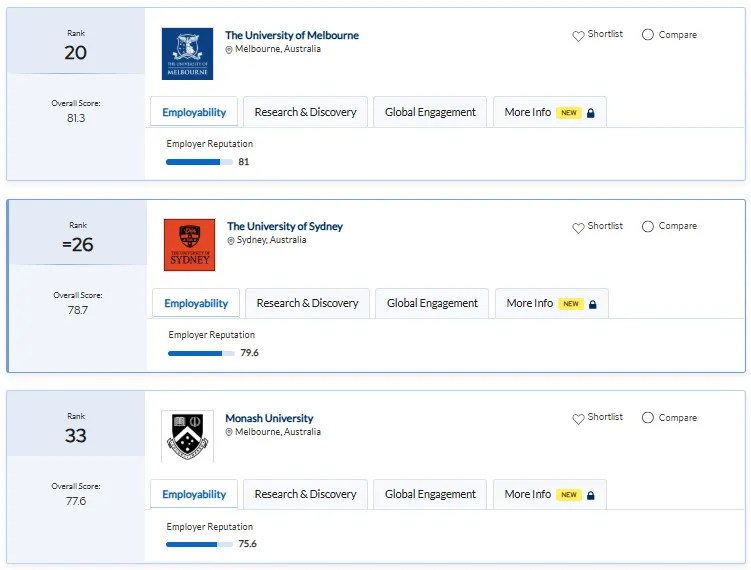Select Compare radio for Monash University

click(x=648, y=418)
